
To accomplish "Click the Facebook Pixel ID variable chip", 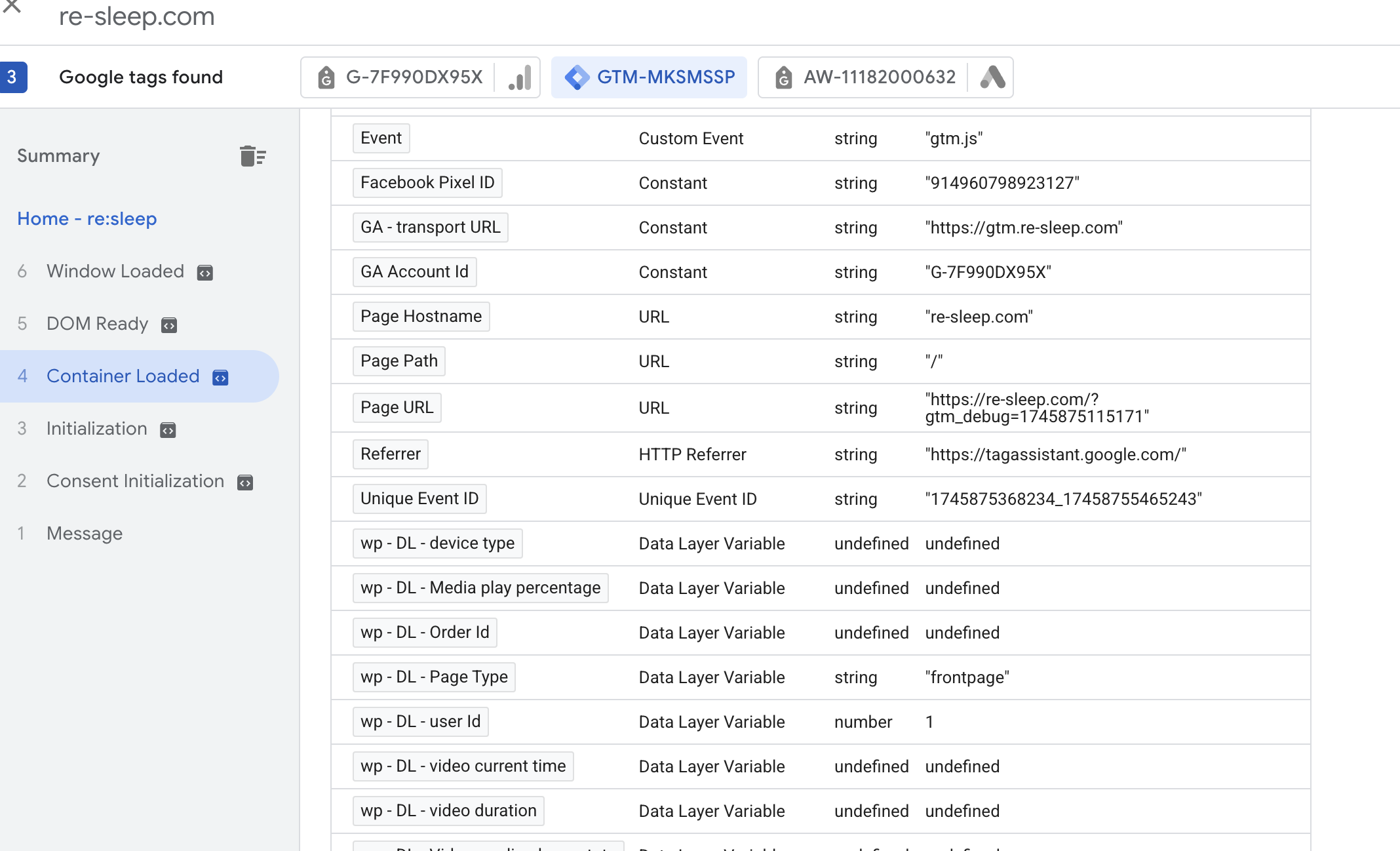I will (427, 182).
